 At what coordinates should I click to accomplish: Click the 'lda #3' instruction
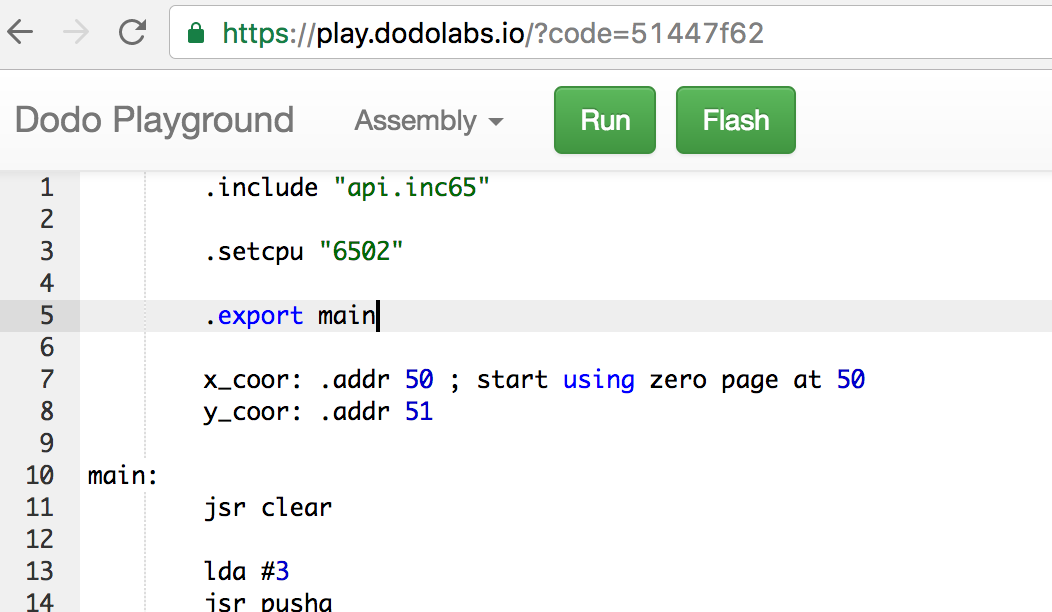pos(246,572)
